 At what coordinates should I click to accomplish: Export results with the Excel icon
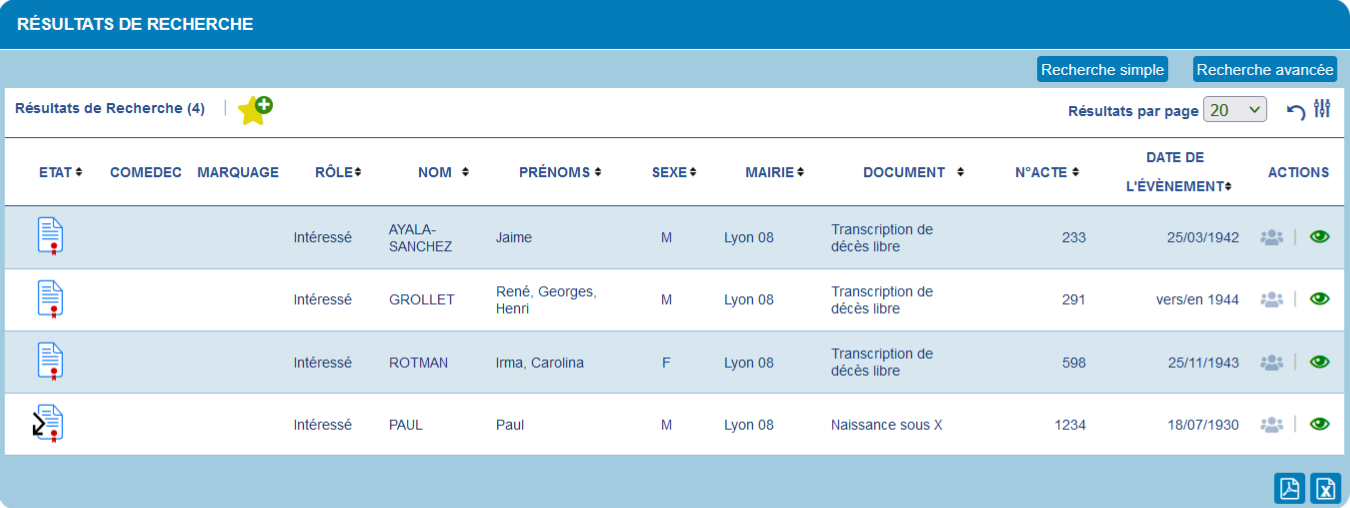point(1325,488)
